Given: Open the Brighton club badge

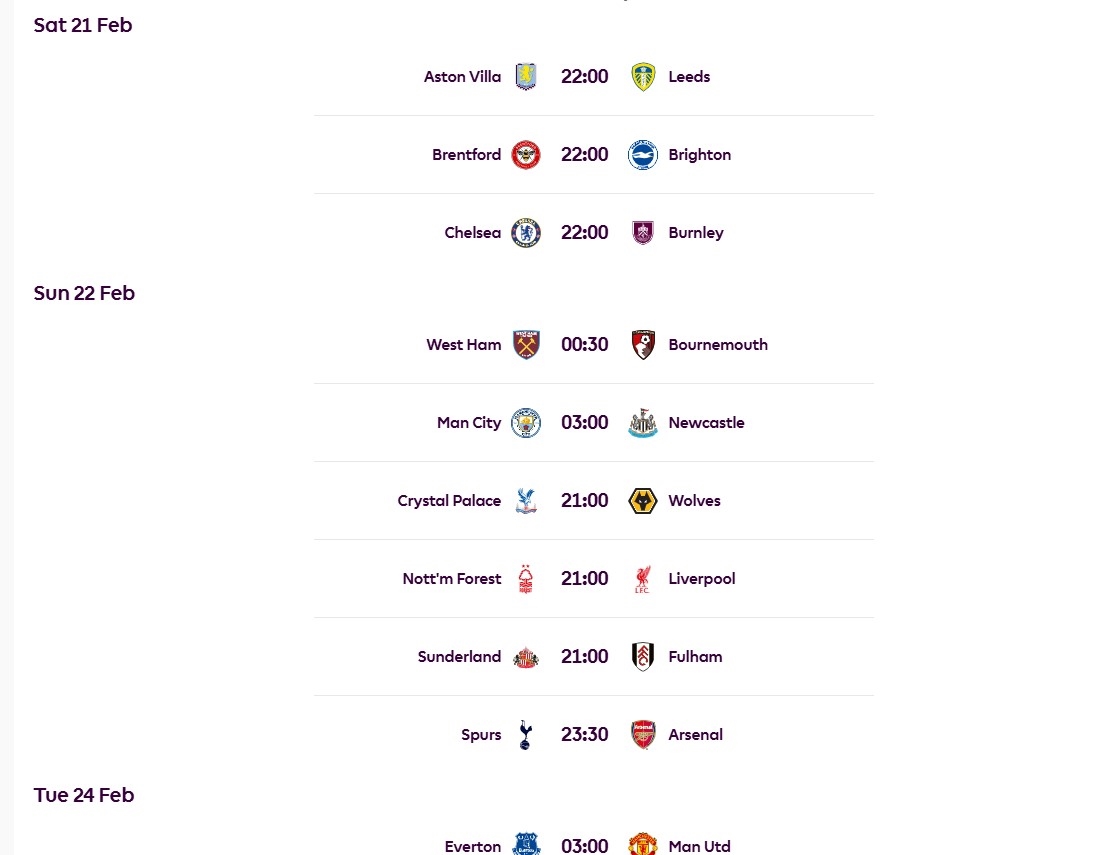Looking at the screenshot, I should pyautogui.click(x=641, y=154).
